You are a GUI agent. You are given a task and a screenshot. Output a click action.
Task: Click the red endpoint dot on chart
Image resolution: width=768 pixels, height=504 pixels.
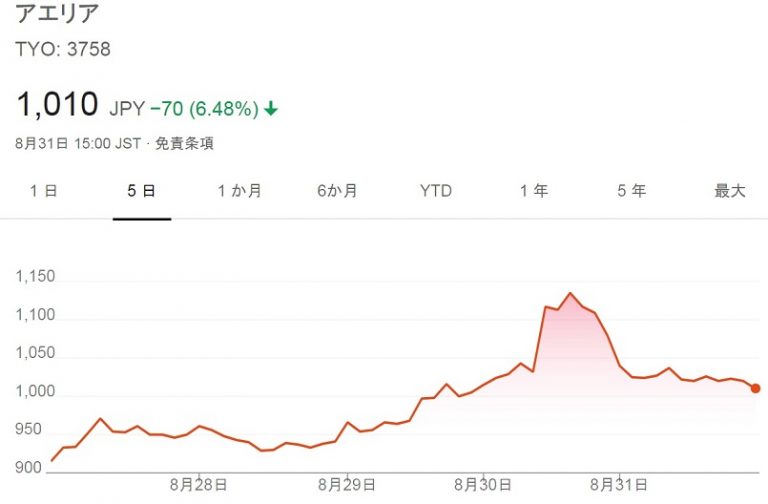pyautogui.click(x=755, y=388)
